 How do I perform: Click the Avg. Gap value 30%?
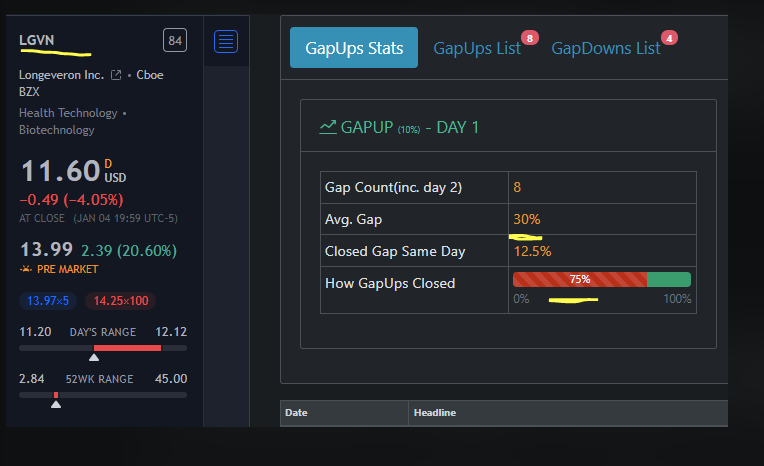[x=527, y=219]
